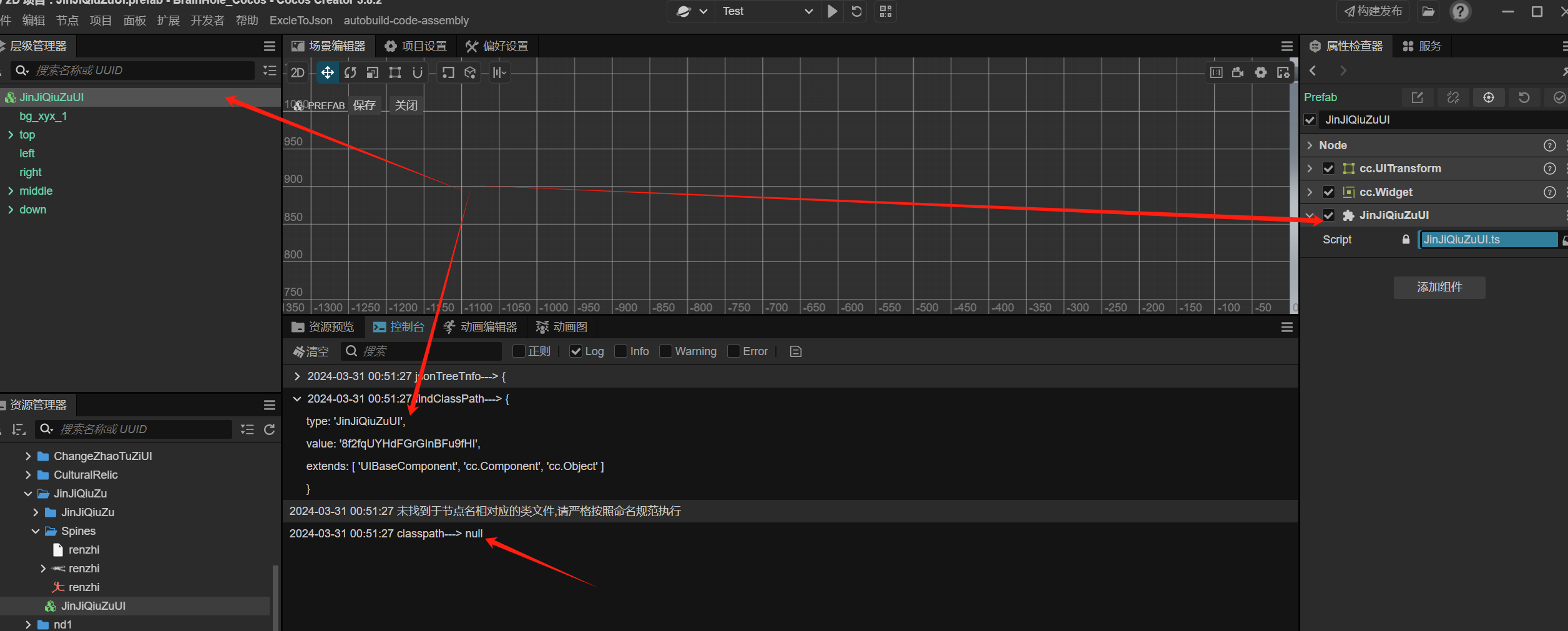
Task: Open the preview platform dropdown
Action: coord(692,11)
